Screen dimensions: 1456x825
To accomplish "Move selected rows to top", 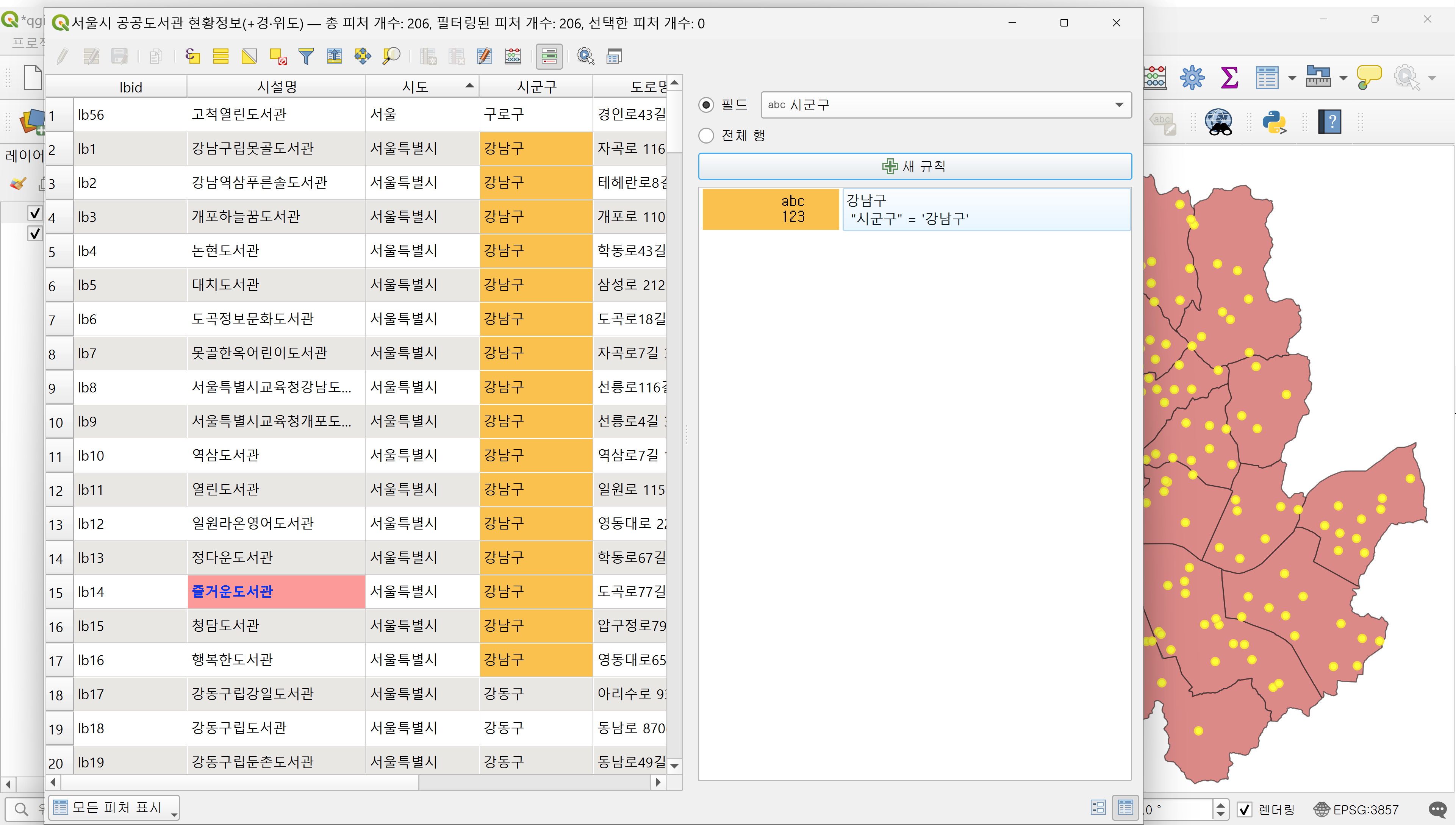I will 335,56.
